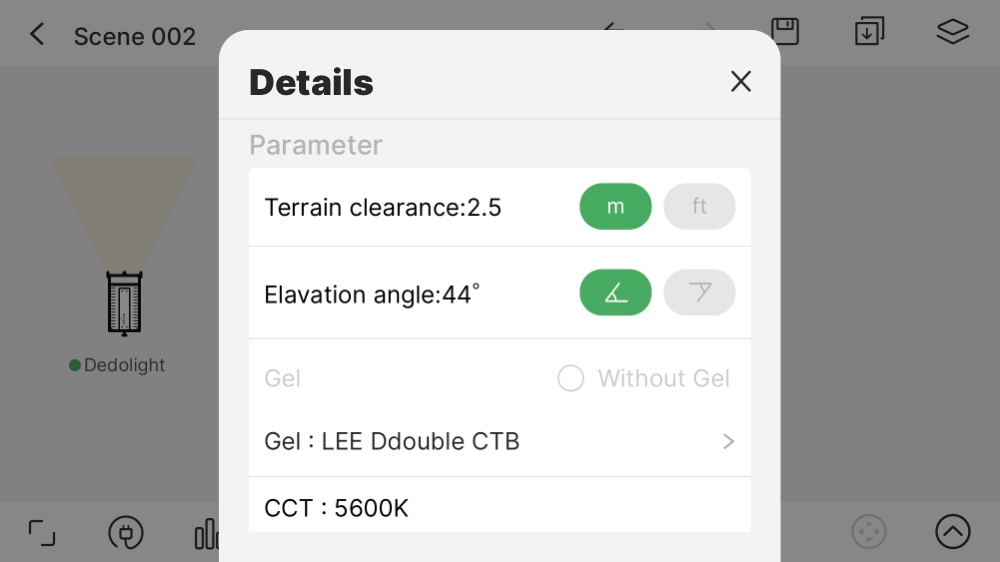
Task: Tap the Terrain clearance 2.5 value
Action: point(383,208)
